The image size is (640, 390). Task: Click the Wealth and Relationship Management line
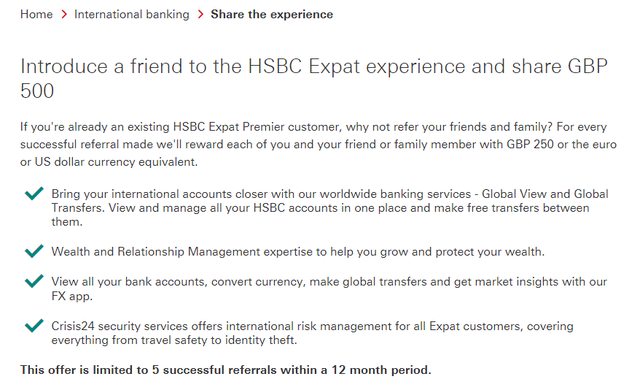(x=298, y=251)
